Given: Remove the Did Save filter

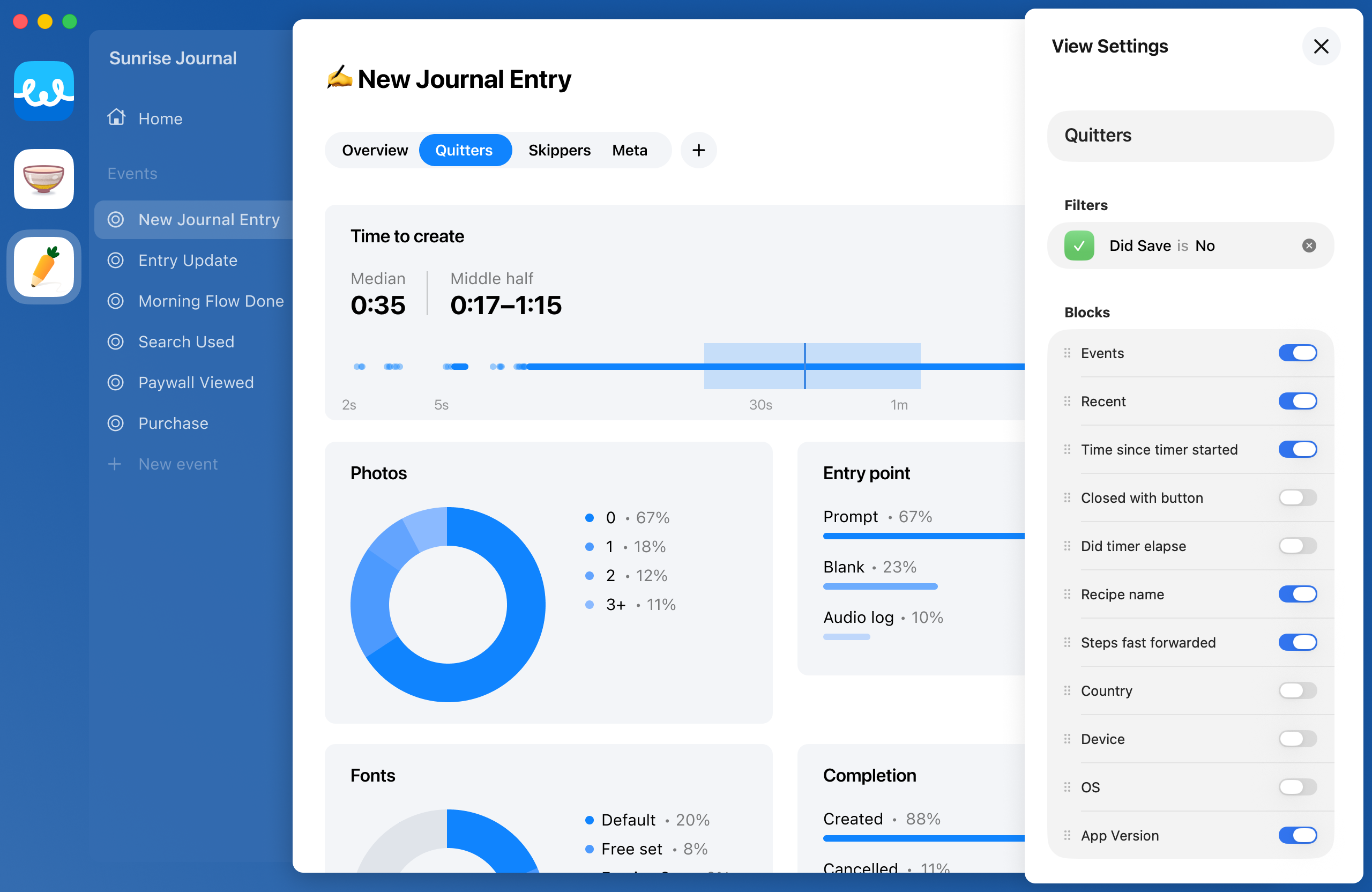Looking at the screenshot, I should (1309, 246).
